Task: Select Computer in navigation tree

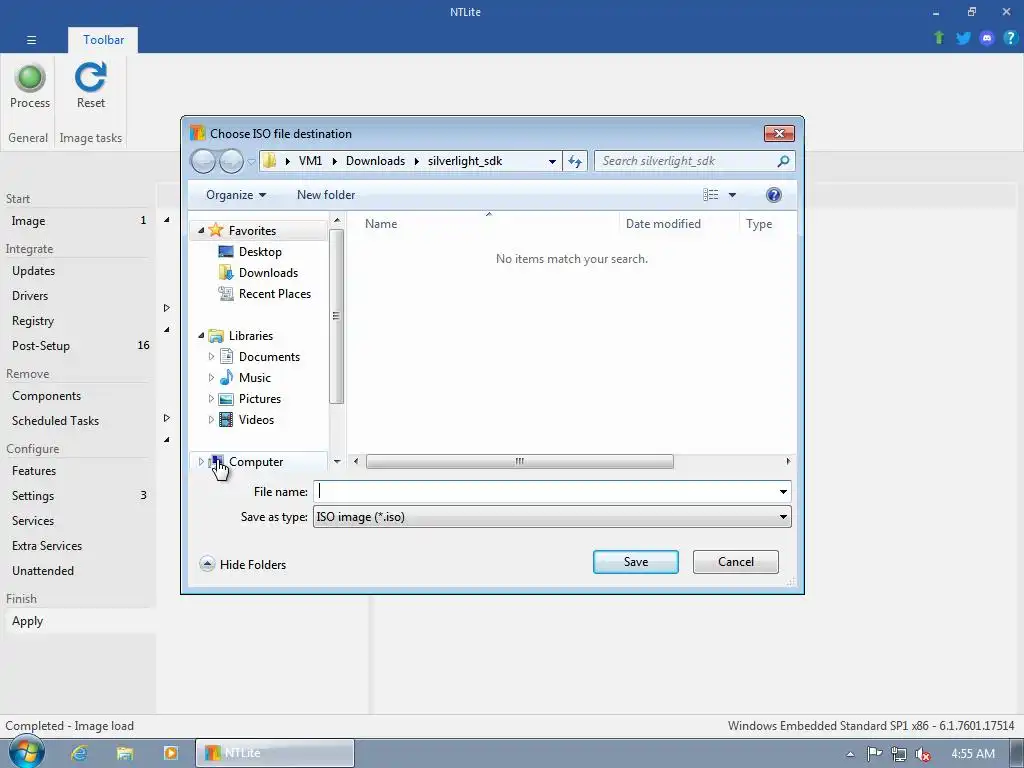Action: click(255, 462)
